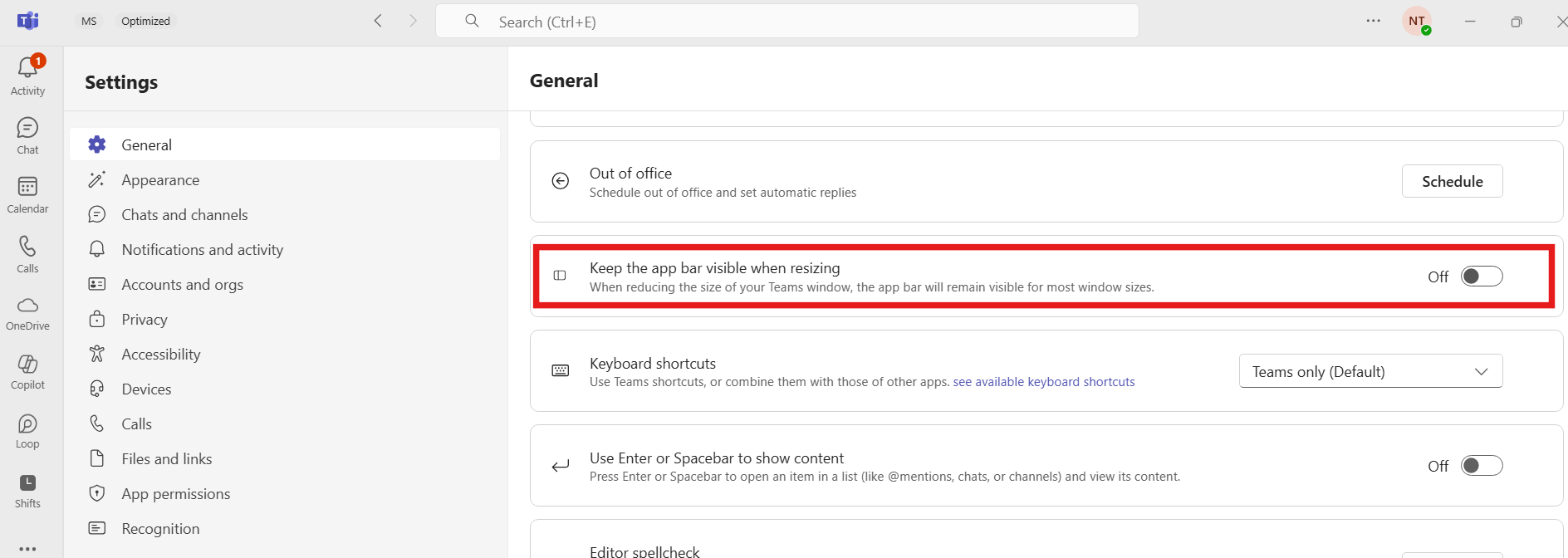1568x558 pixels.
Task: Click the Calls phone icon in settings list
Action: click(97, 423)
